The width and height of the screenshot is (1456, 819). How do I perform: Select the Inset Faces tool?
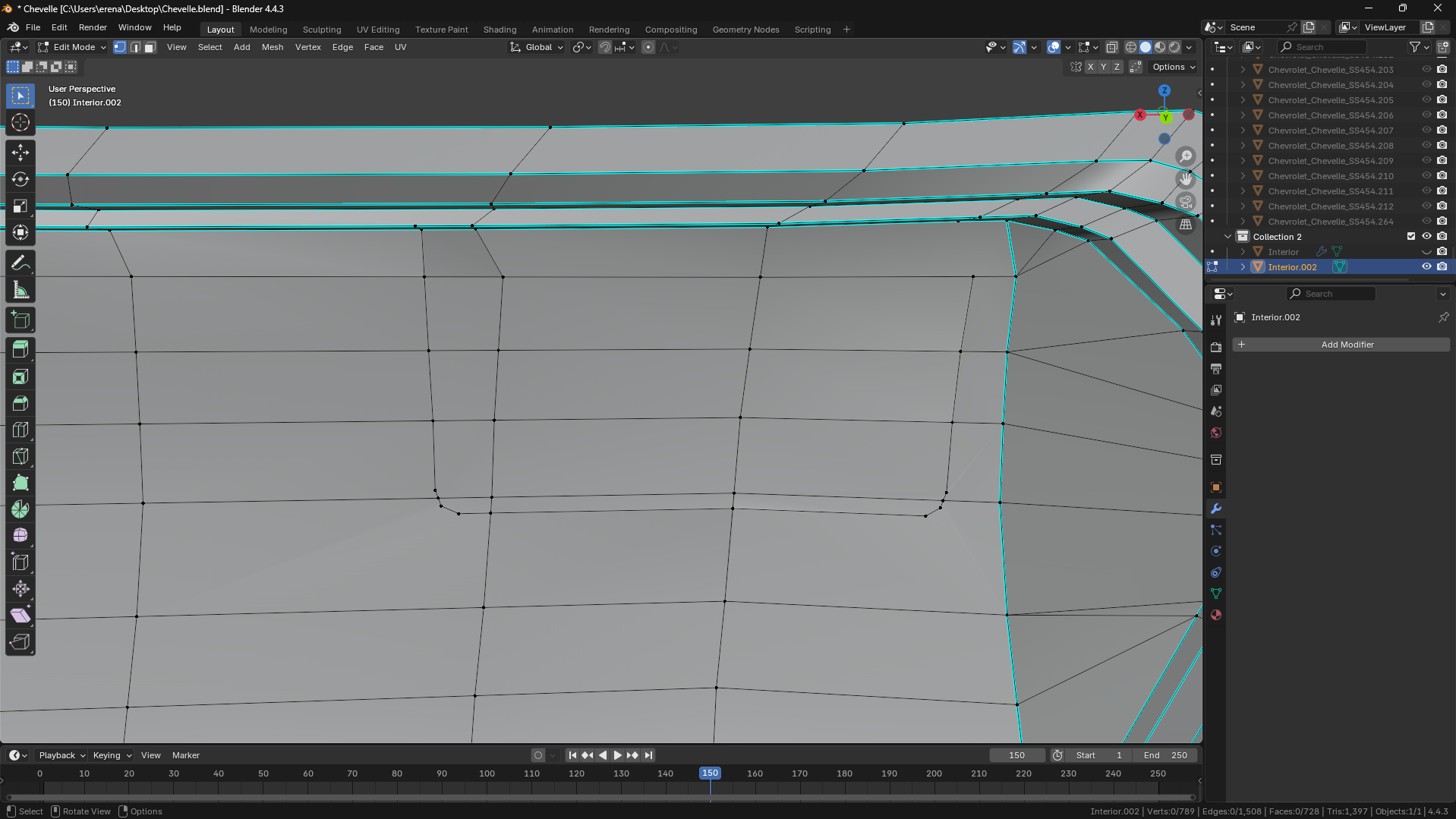20,376
